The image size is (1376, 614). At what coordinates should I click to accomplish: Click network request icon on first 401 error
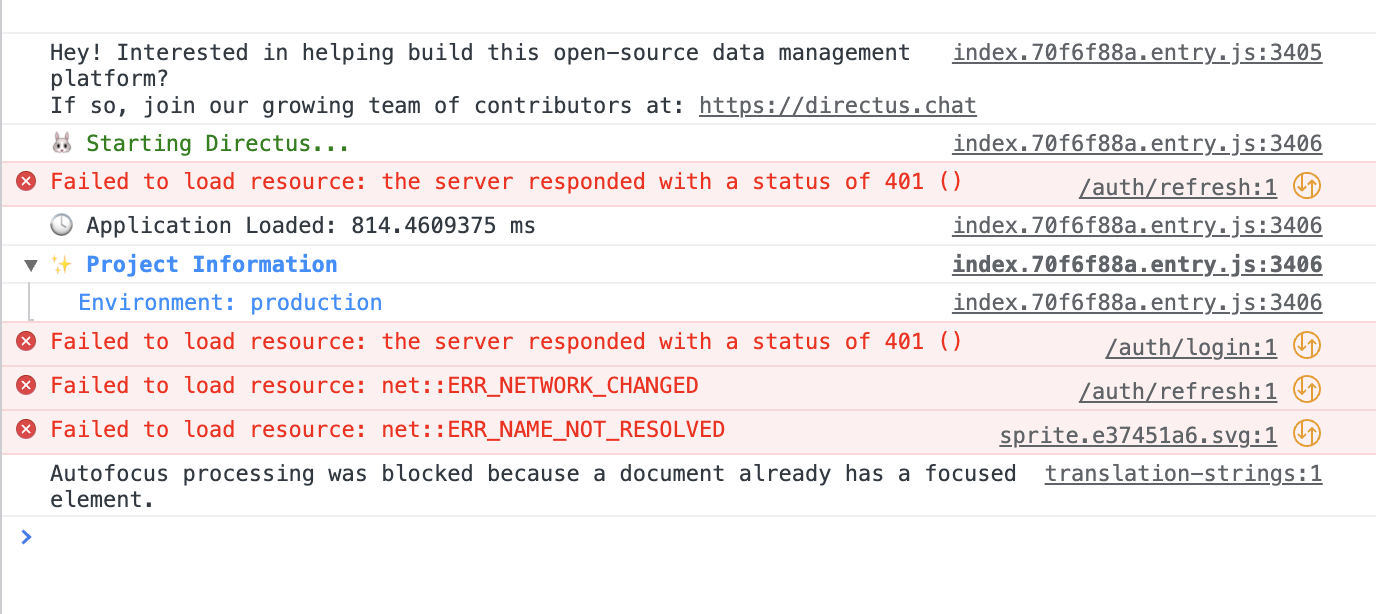coord(1307,185)
